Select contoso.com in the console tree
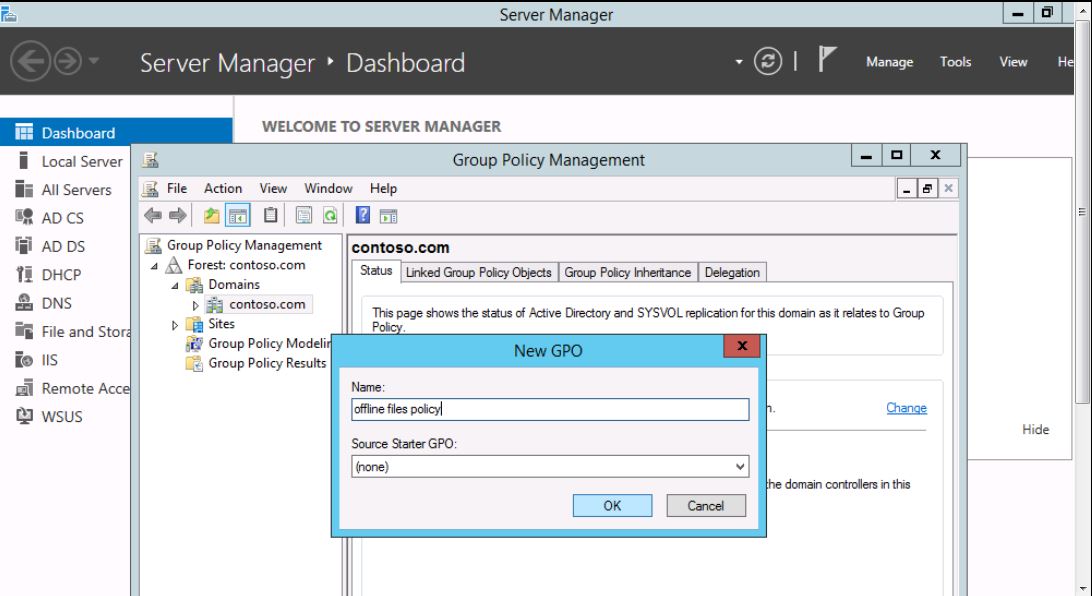Image resolution: width=1092 pixels, height=596 pixels. (x=267, y=304)
